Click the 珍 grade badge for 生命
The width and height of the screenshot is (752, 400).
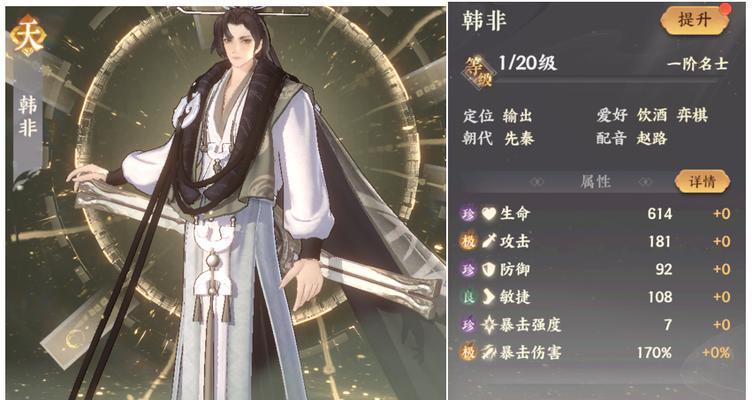[x=469, y=214]
